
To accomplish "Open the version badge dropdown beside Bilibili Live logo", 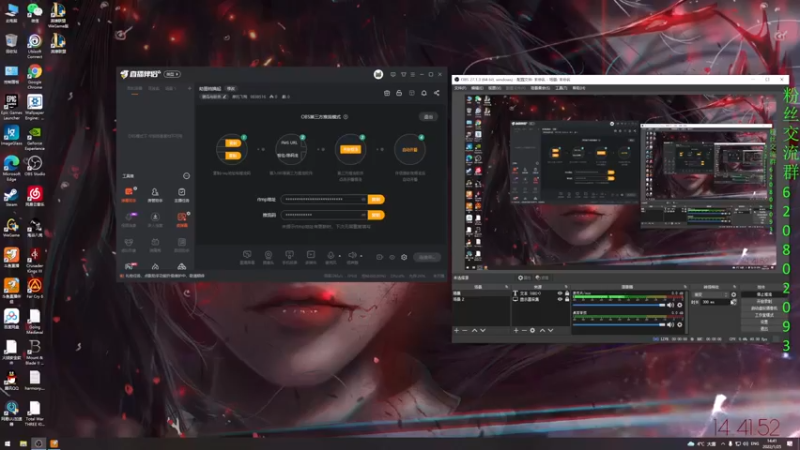I will (172, 74).
